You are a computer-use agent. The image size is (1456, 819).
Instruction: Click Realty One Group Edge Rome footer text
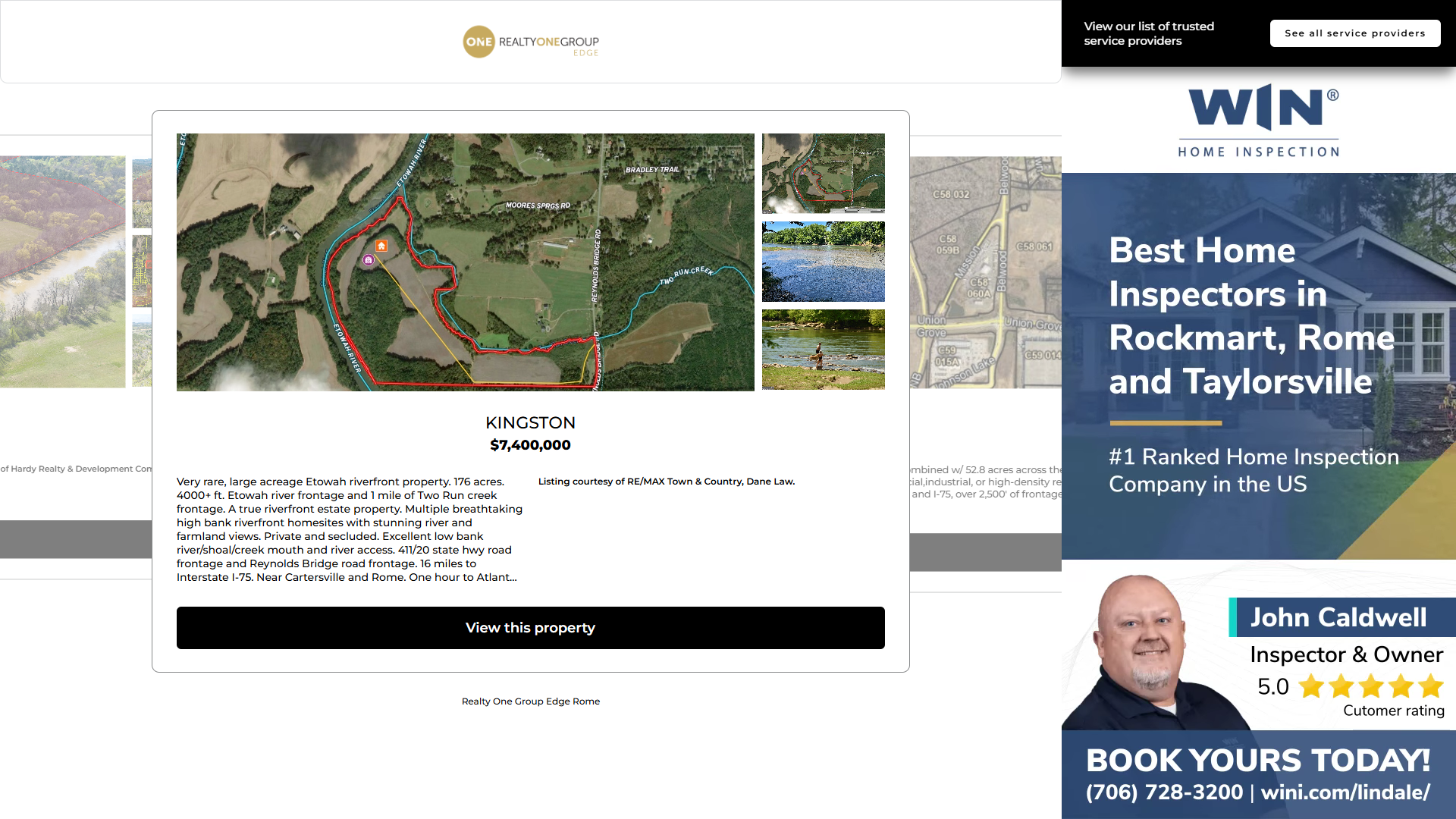530,701
